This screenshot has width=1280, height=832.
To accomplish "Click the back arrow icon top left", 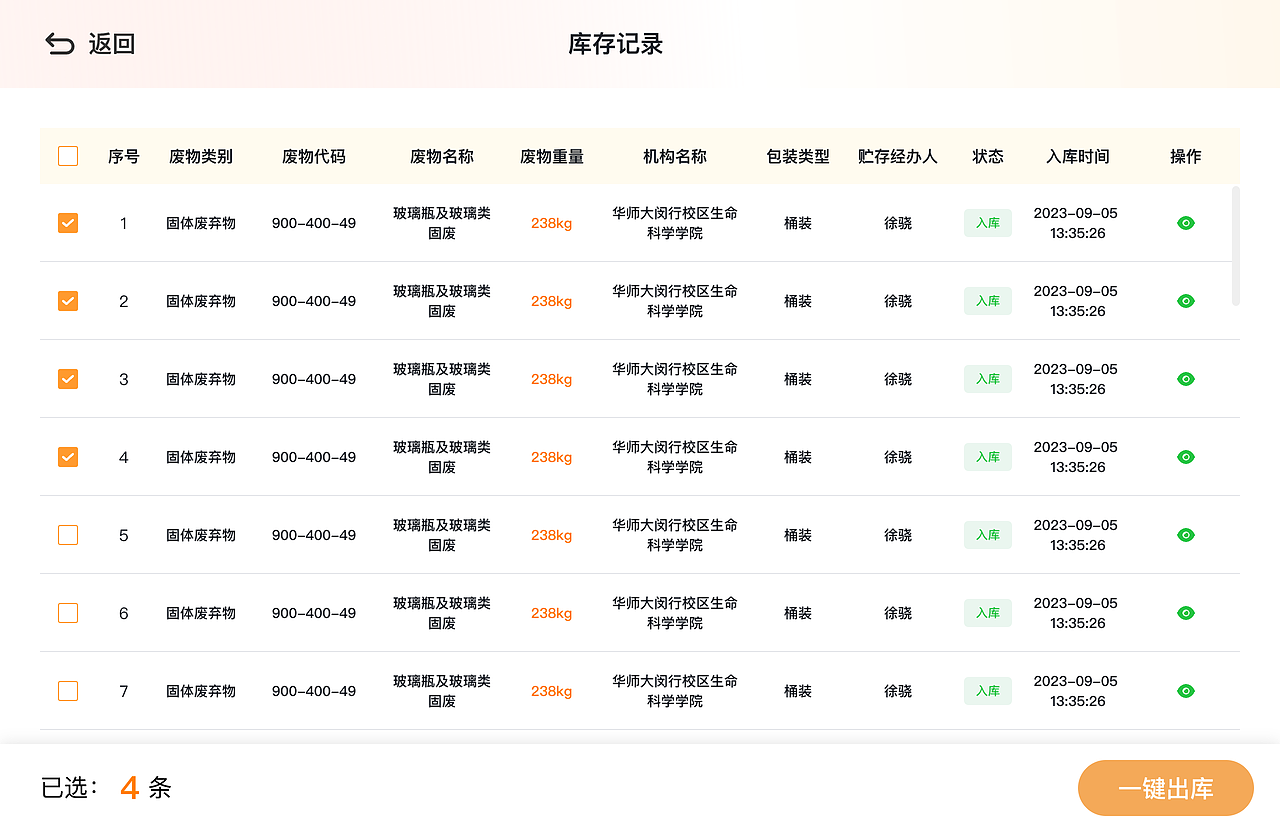I will (59, 44).
